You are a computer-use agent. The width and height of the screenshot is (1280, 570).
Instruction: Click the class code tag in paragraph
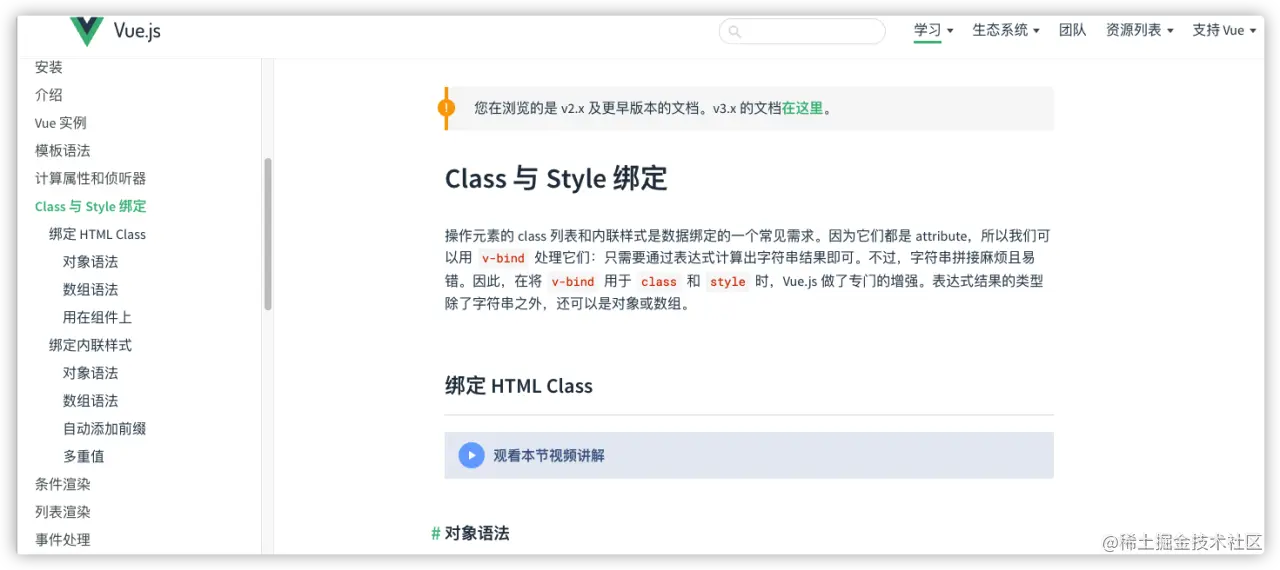point(659,282)
